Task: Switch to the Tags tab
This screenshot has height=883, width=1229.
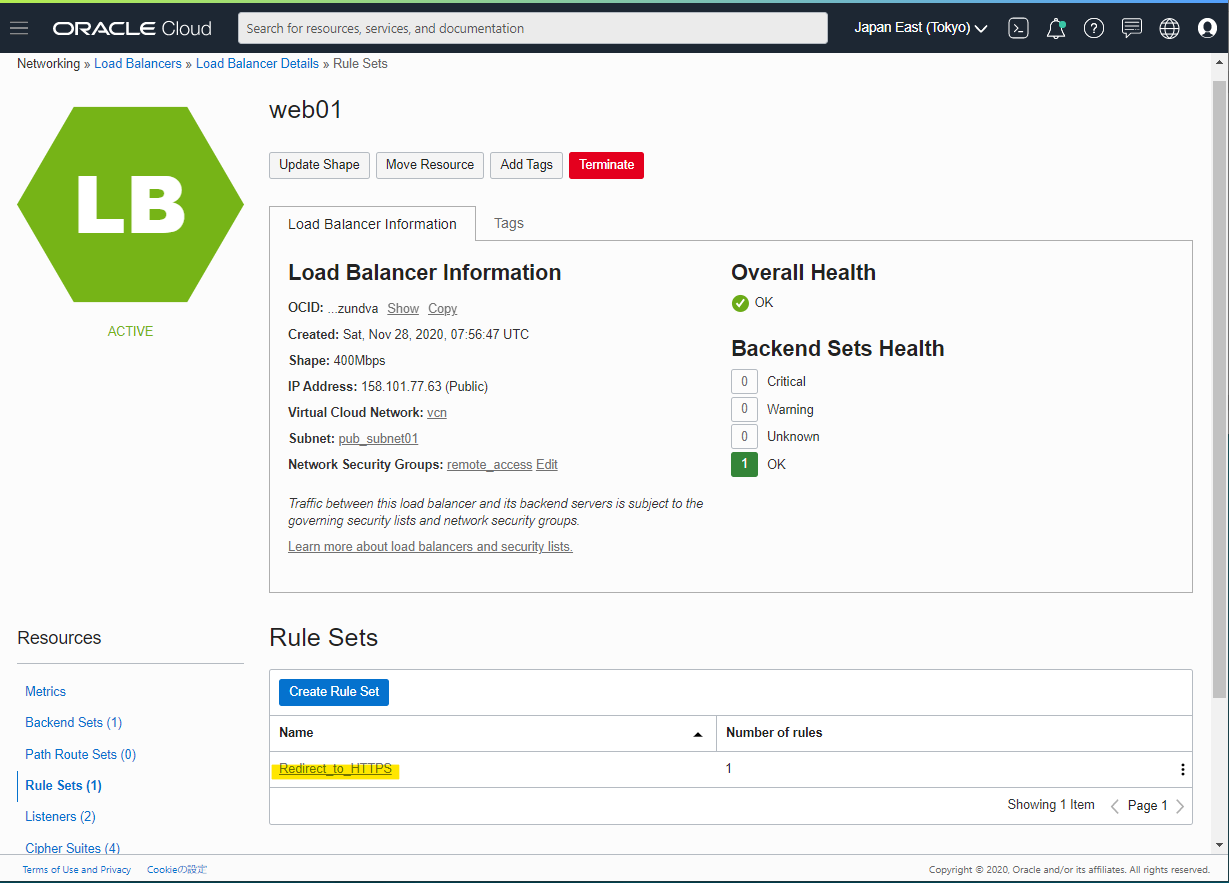Action: pyautogui.click(x=509, y=223)
